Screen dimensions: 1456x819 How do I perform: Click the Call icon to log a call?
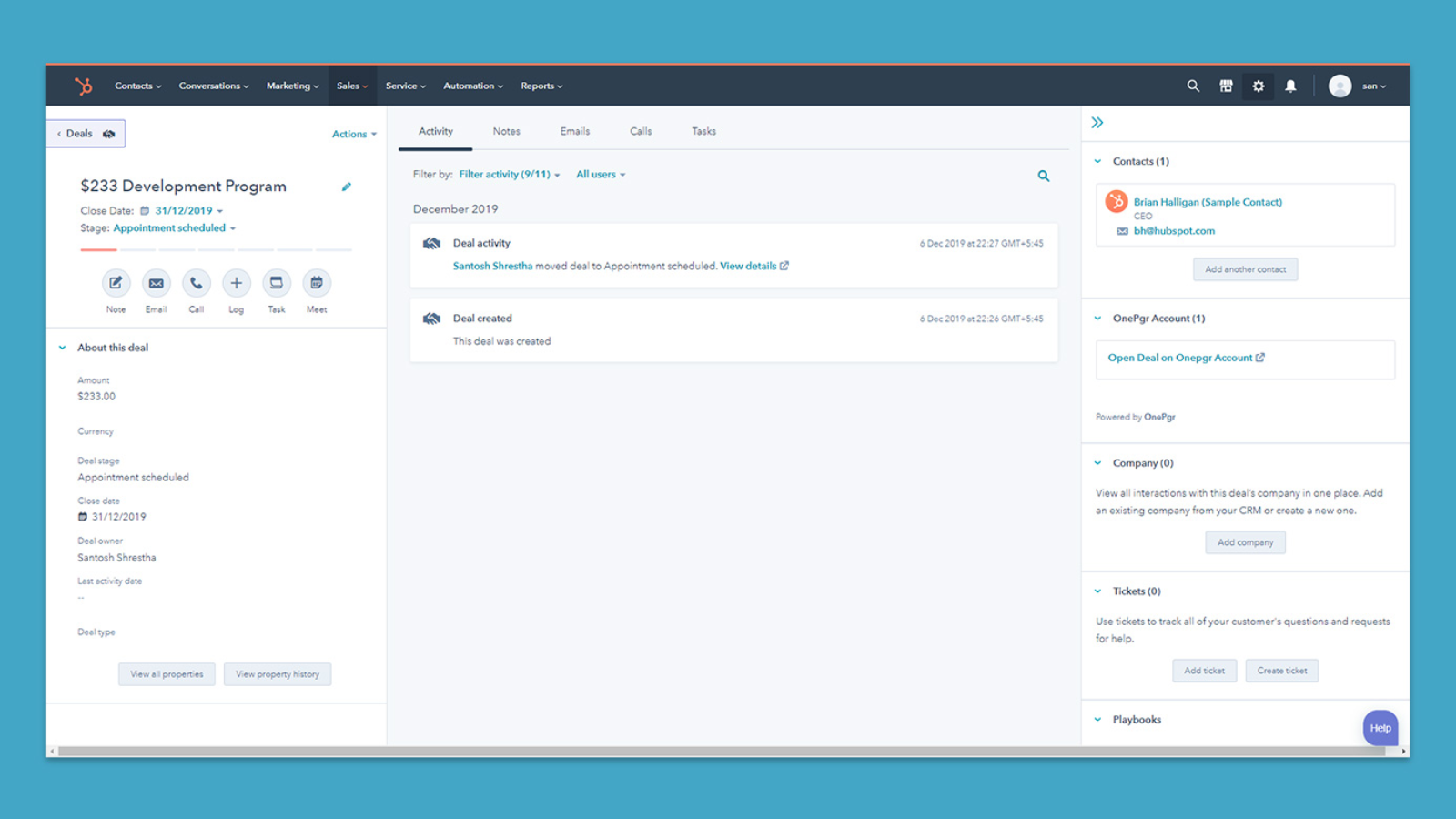[x=196, y=283]
